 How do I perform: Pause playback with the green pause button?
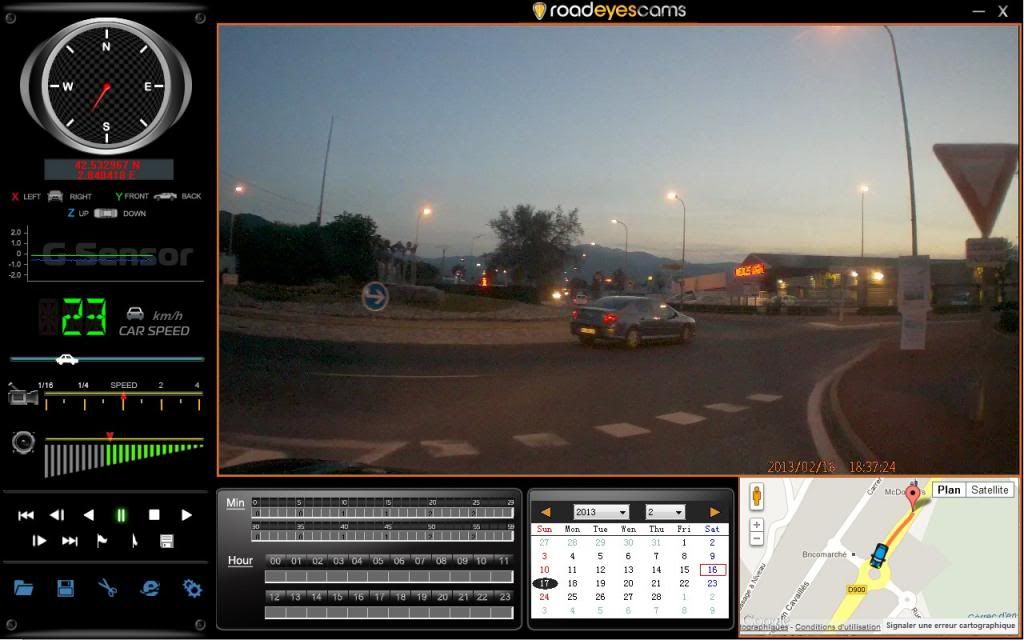click(x=121, y=515)
